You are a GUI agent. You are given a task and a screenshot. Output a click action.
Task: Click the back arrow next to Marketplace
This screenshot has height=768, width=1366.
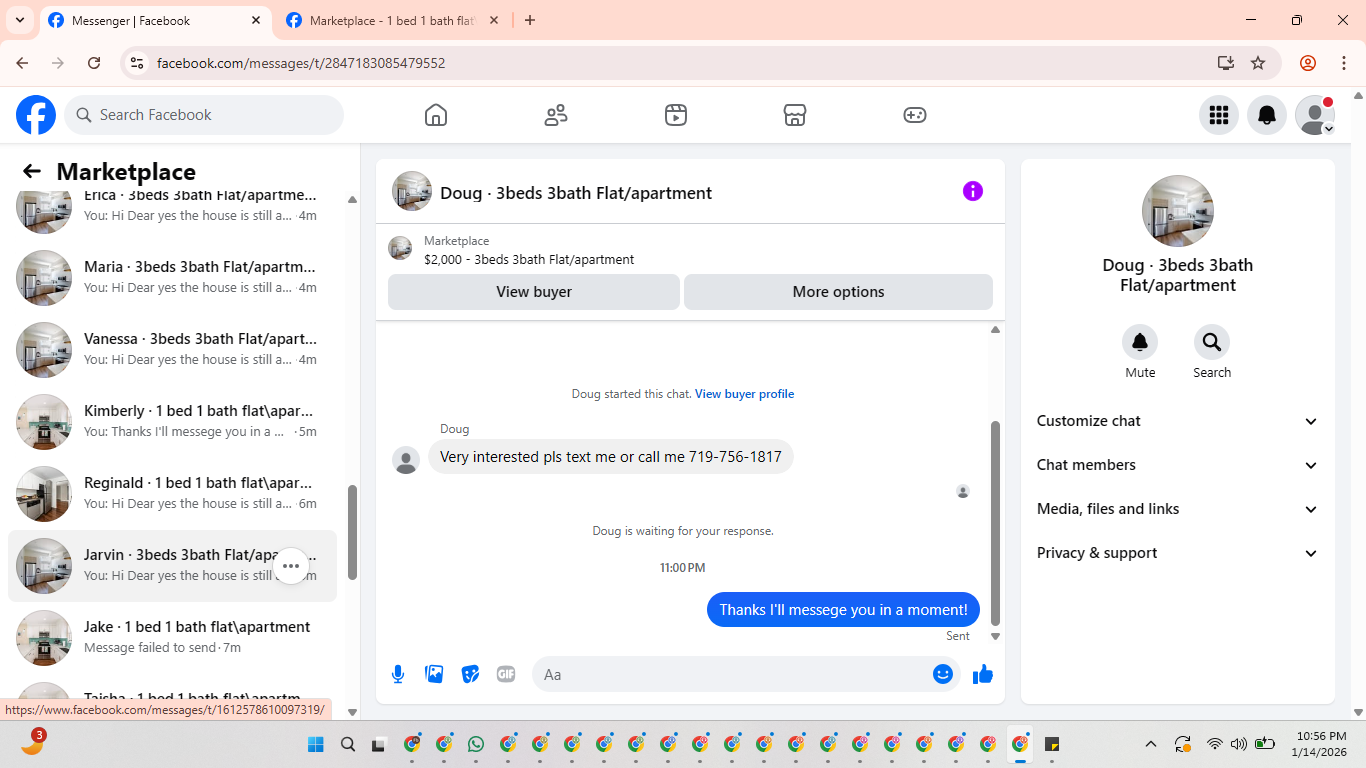[x=32, y=171]
